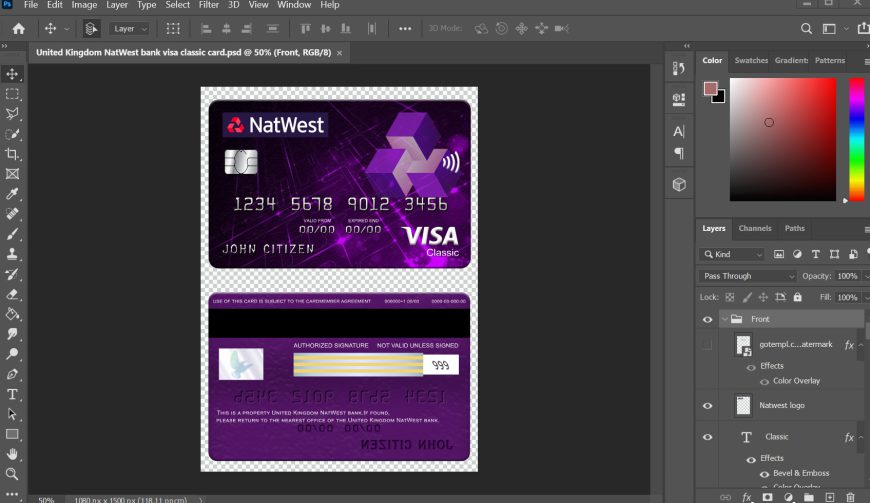
Task: Select the Eyedropper tool
Action: point(12,194)
